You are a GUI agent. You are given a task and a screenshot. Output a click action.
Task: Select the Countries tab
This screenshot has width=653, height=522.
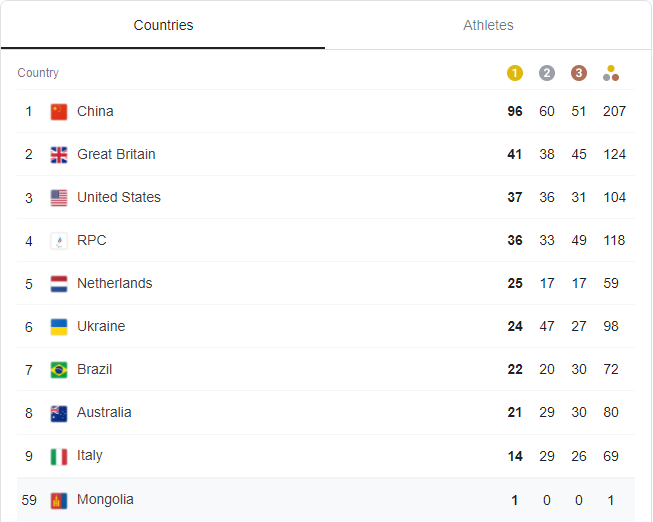click(163, 25)
